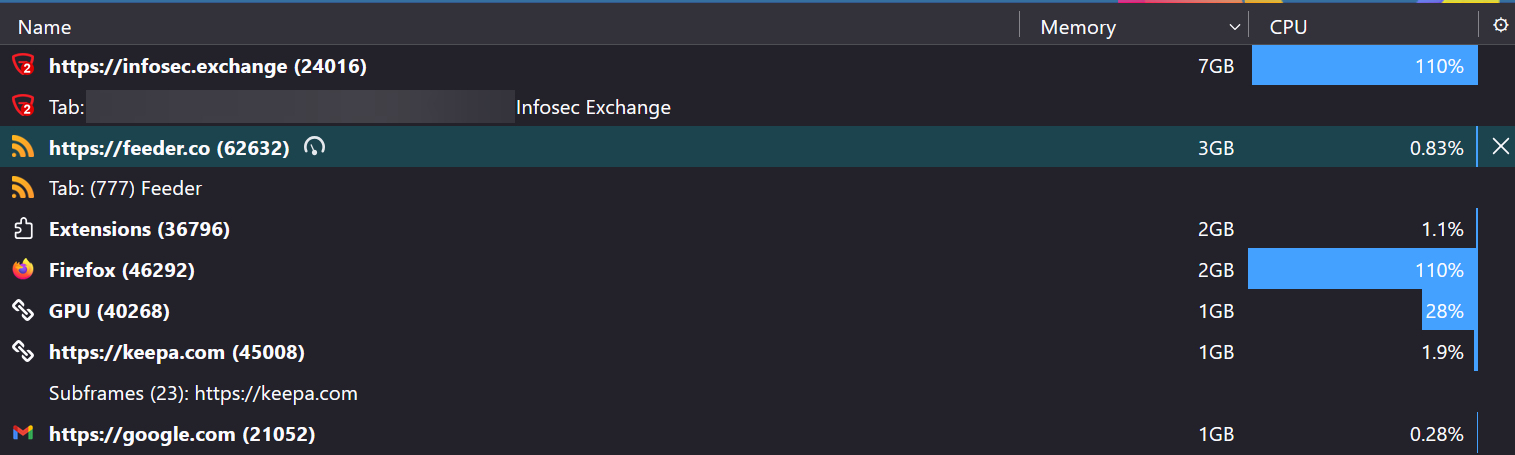This screenshot has width=1515, height=455.
Task: Sort processes by CPU column
Action: pos(1288,27)
